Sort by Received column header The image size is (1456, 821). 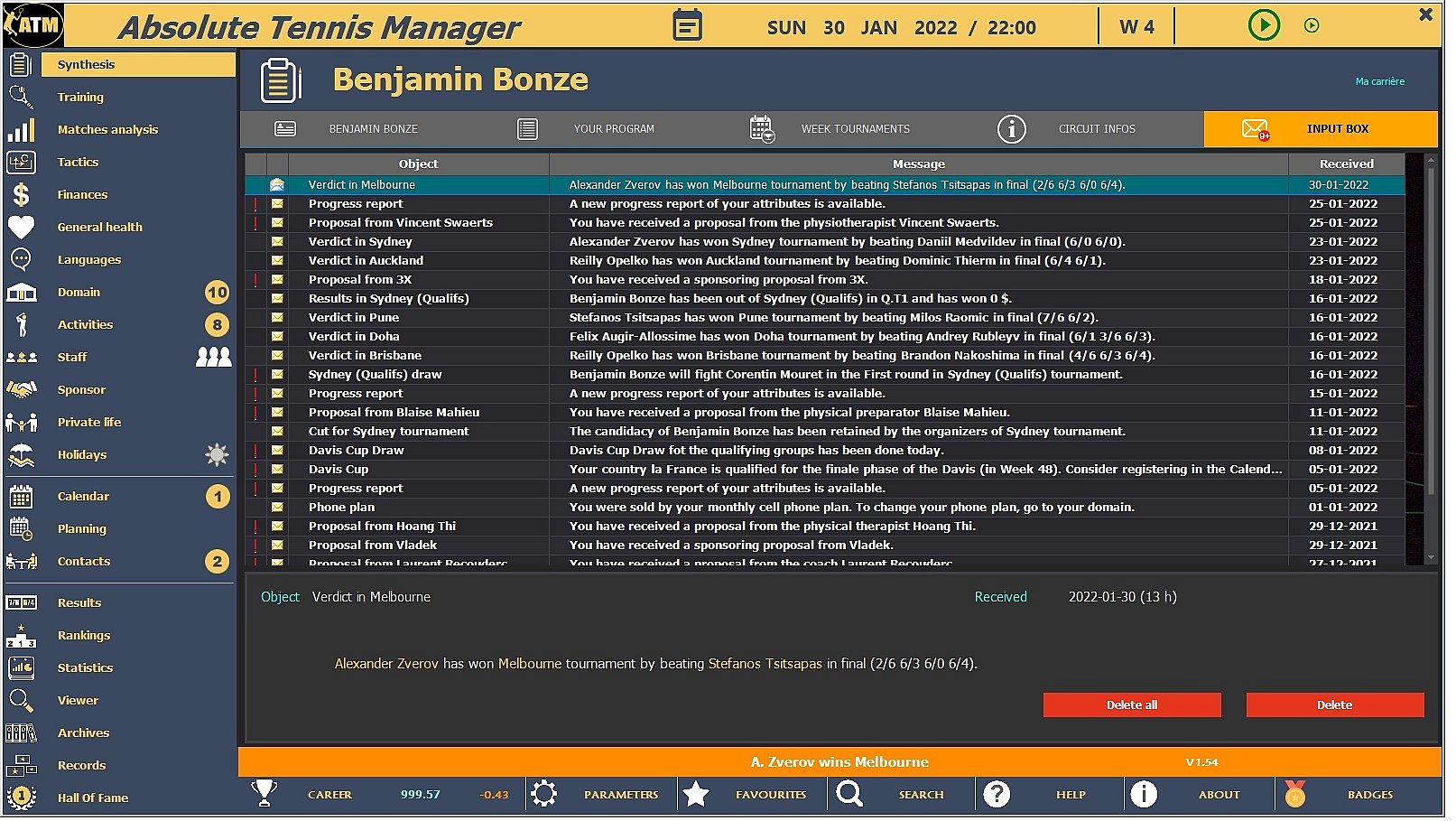point(1346,164)
